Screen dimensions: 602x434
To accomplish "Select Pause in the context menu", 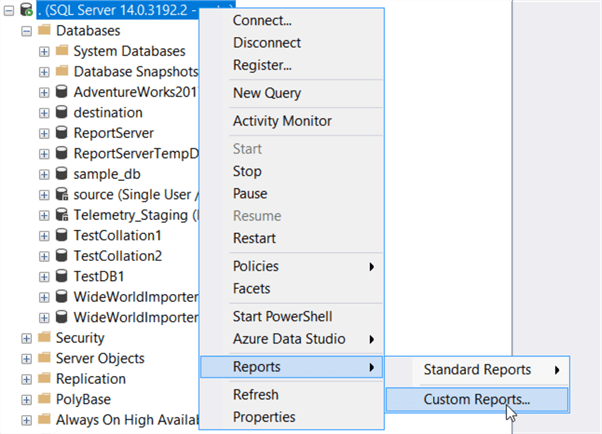I will pos(292,193).
